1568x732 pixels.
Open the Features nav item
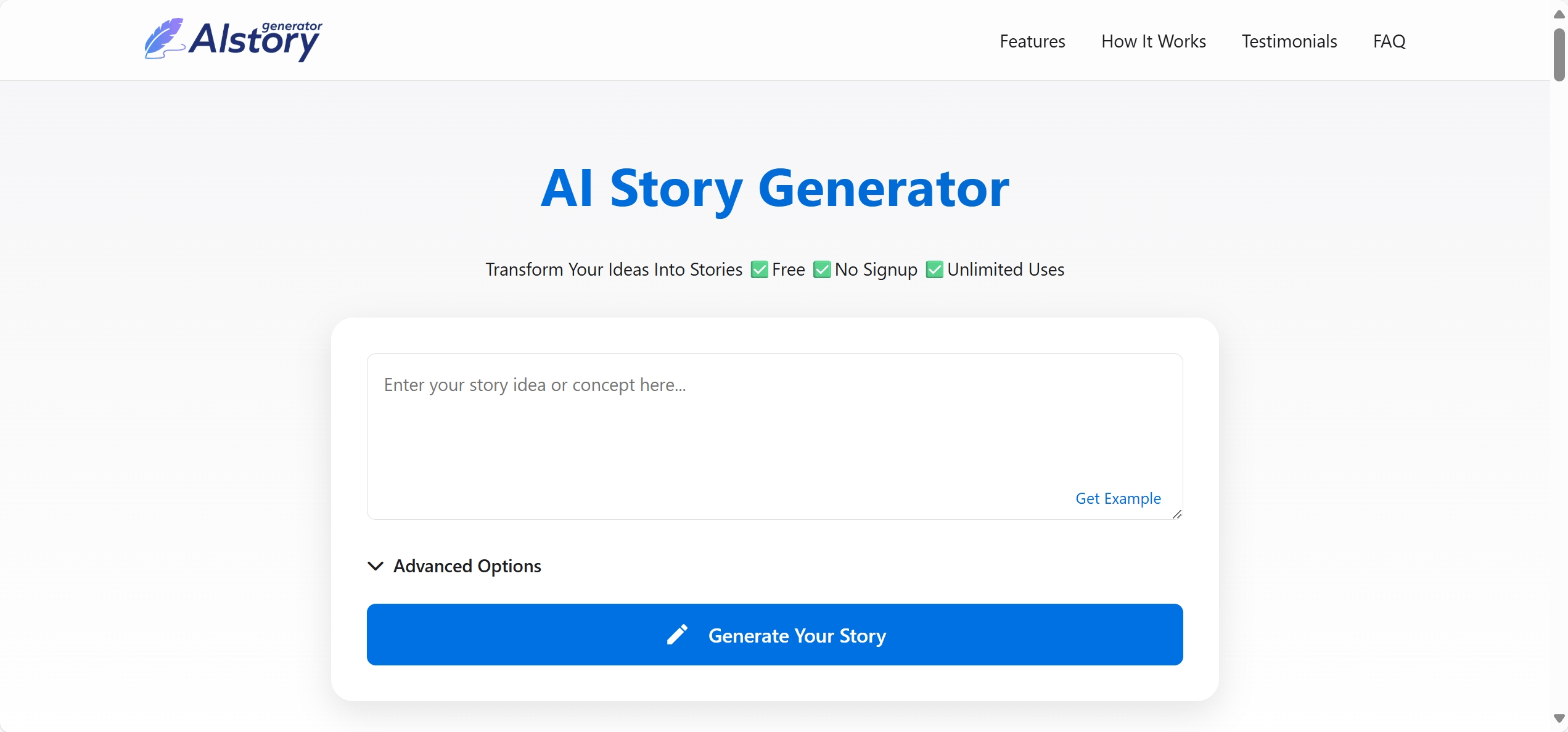tap(1032, 41)
